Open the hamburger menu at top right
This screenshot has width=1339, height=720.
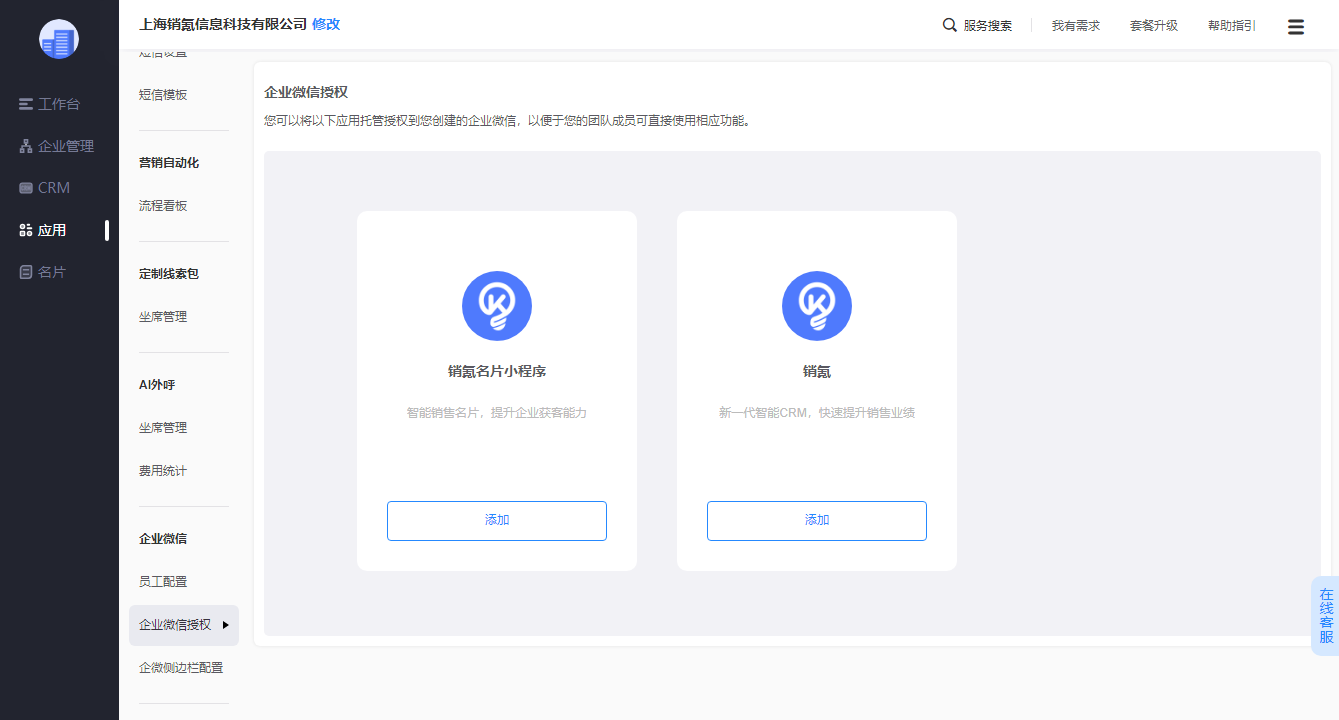[x=1296, y=27]
